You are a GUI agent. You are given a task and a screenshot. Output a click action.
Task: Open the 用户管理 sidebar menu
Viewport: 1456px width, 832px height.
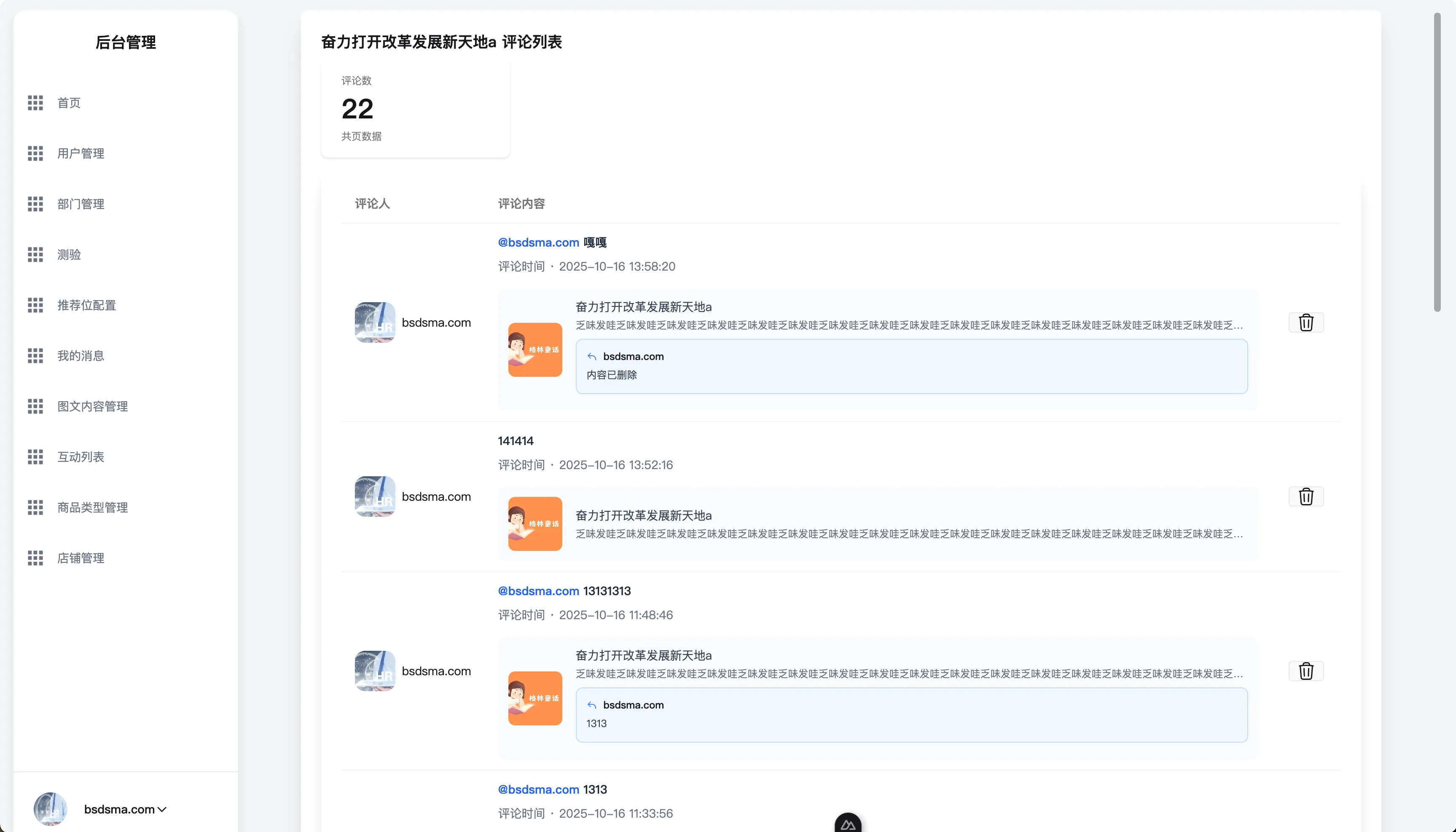(80, 154)
